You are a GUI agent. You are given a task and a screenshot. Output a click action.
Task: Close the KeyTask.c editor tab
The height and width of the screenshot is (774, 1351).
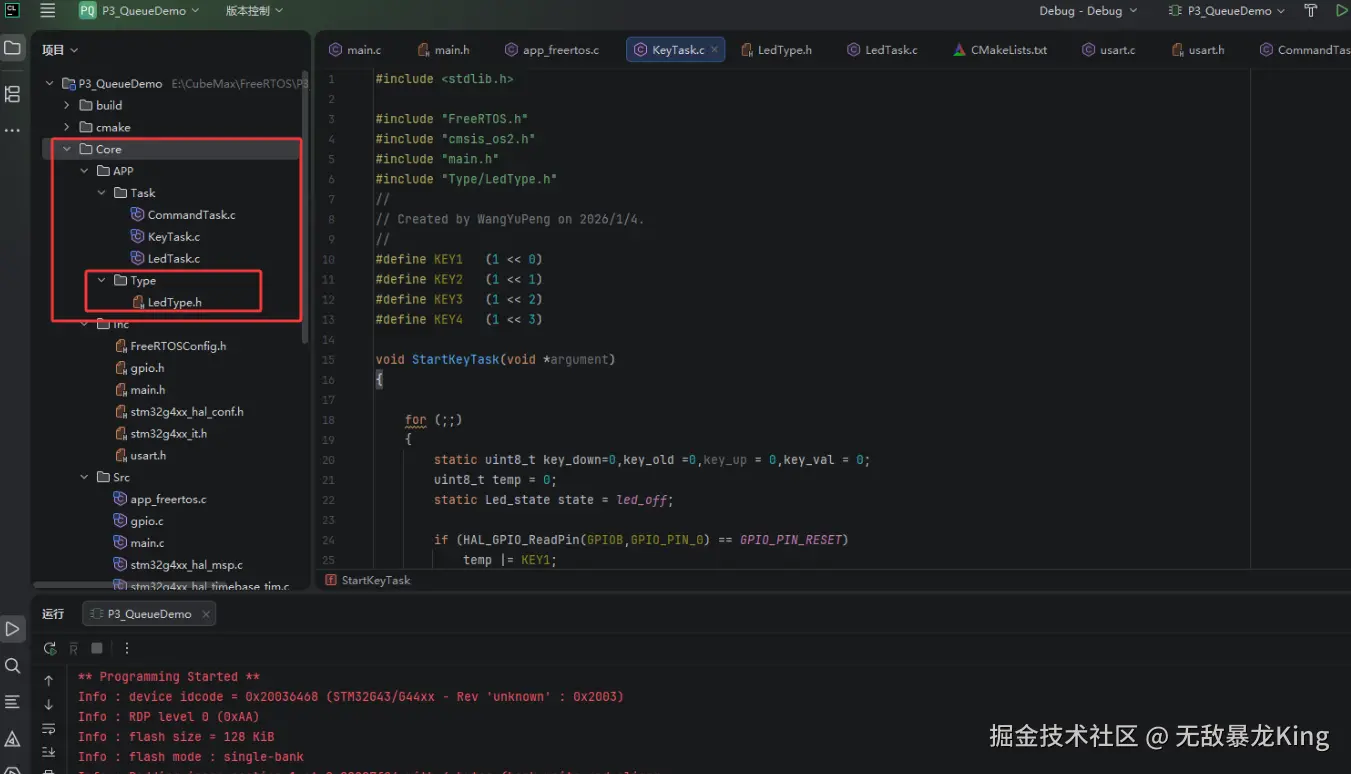[x=714, y=50]
